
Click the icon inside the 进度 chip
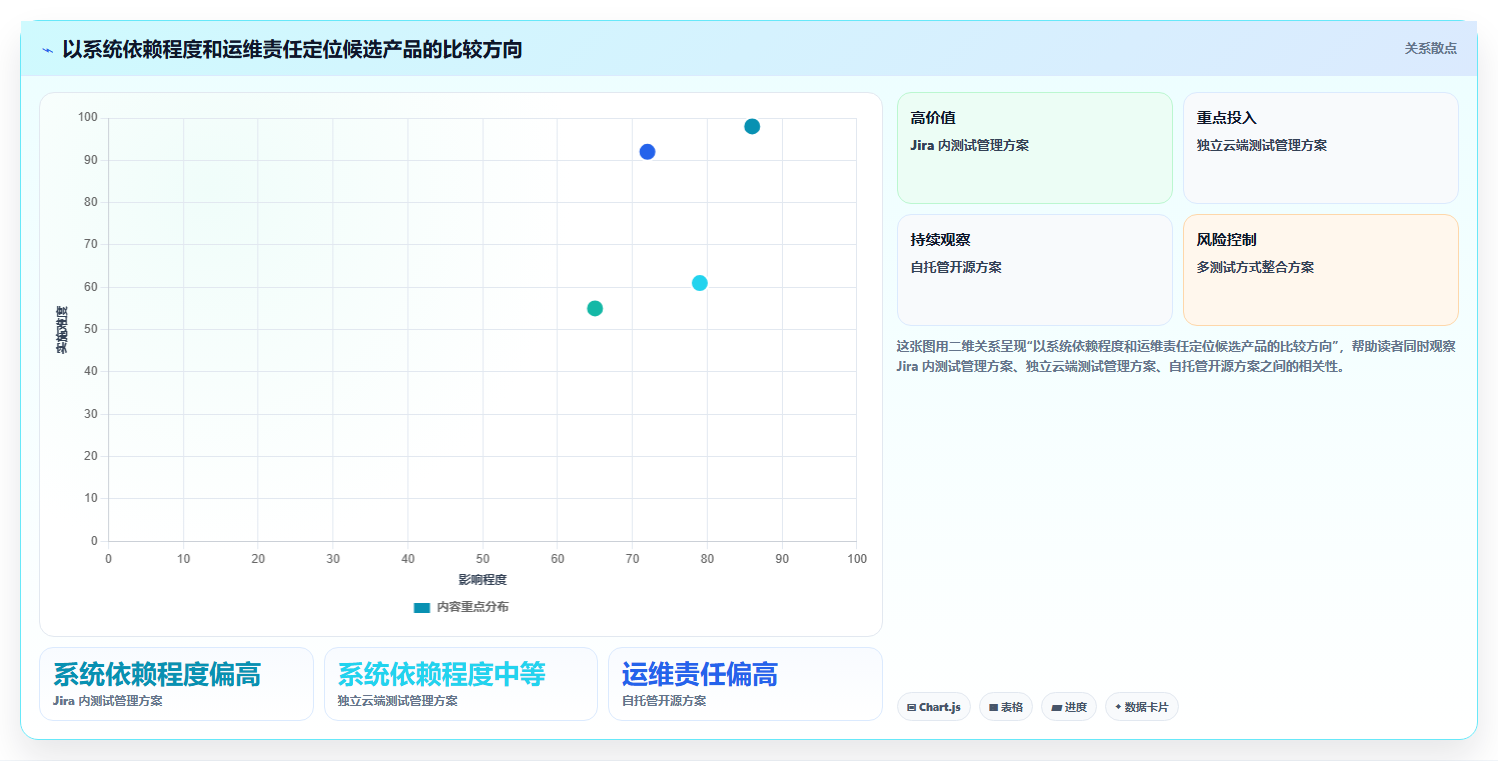1056,708
